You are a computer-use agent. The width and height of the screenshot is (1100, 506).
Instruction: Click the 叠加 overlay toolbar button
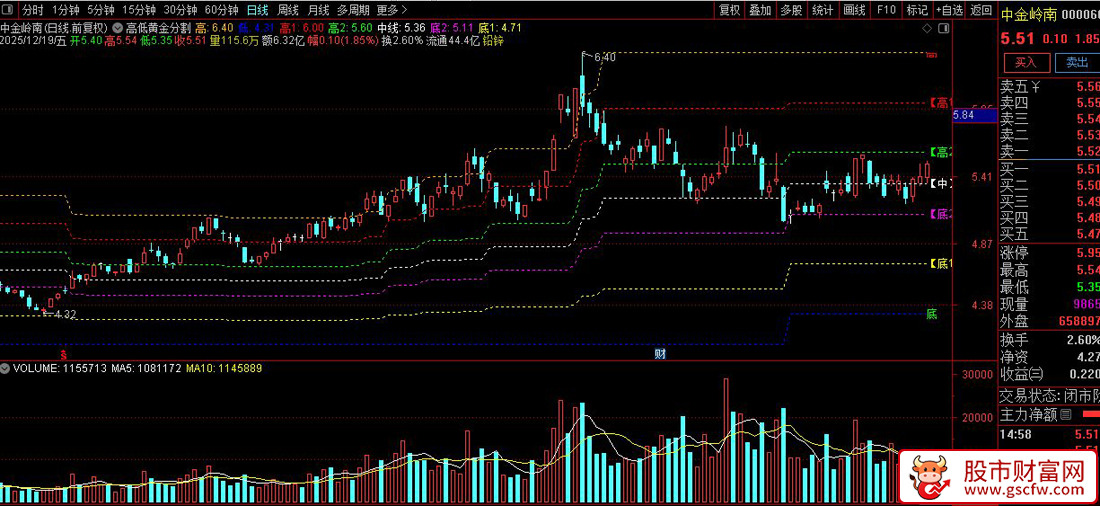760,10
